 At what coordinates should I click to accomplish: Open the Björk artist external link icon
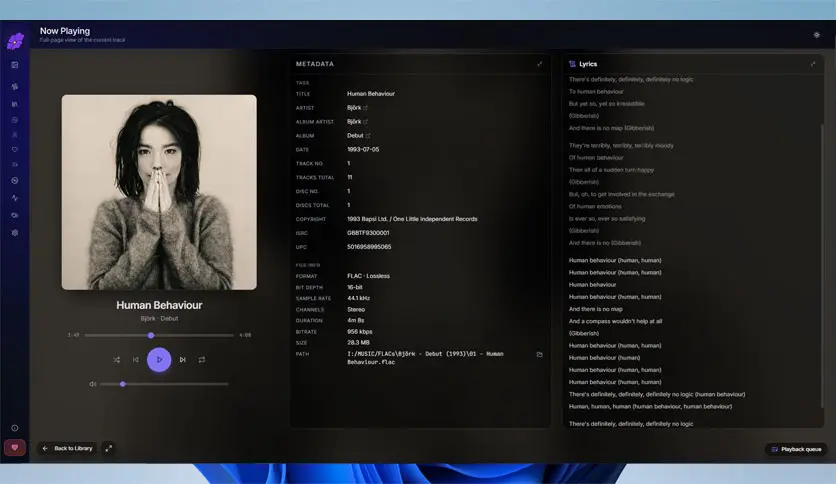pyautogui.click(x=366, y=108)
